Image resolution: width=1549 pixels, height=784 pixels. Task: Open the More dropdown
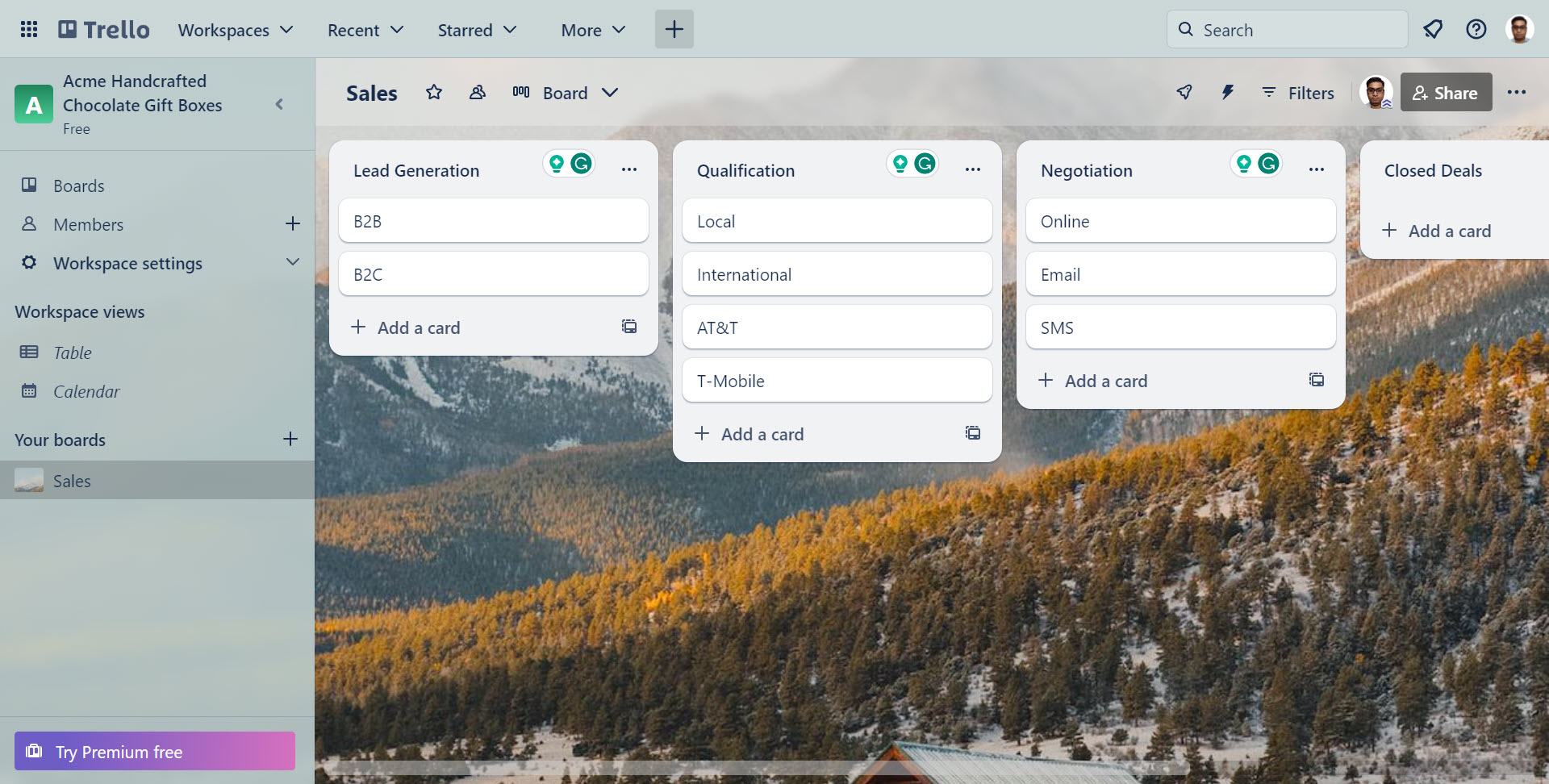click(x=593, y=30)
